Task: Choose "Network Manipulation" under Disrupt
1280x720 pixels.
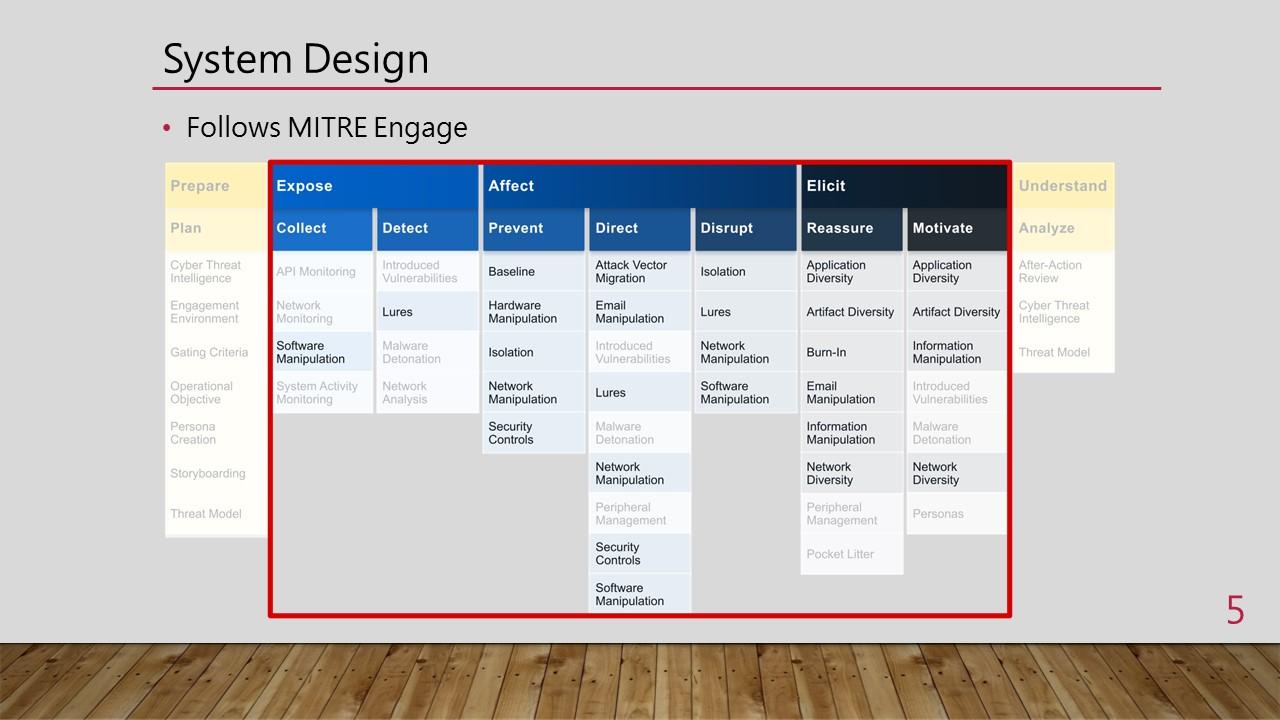Action: pos(745,353)
